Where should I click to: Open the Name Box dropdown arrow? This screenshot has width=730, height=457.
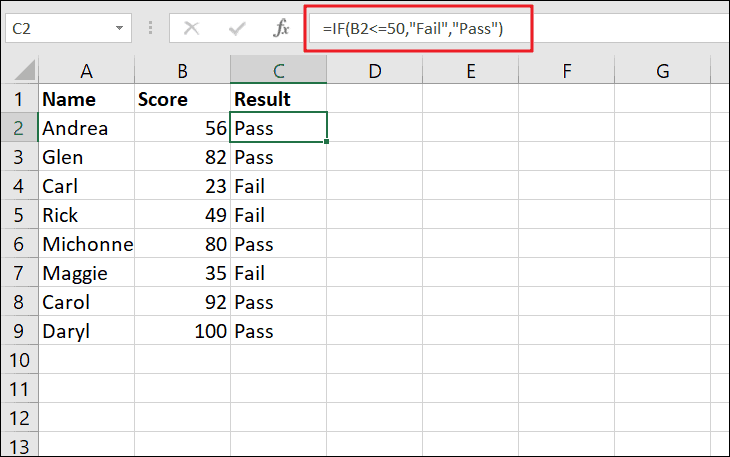click(x=119, y=29)
